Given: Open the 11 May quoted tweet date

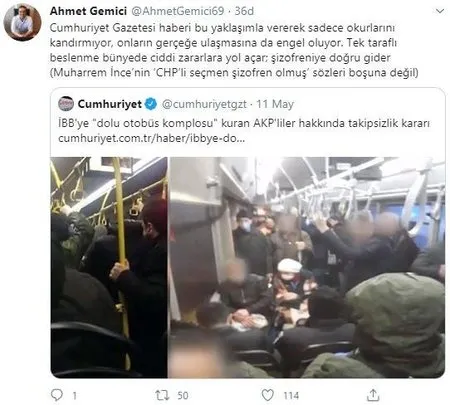Looking at the screenshot, I should tap(275, 104).
